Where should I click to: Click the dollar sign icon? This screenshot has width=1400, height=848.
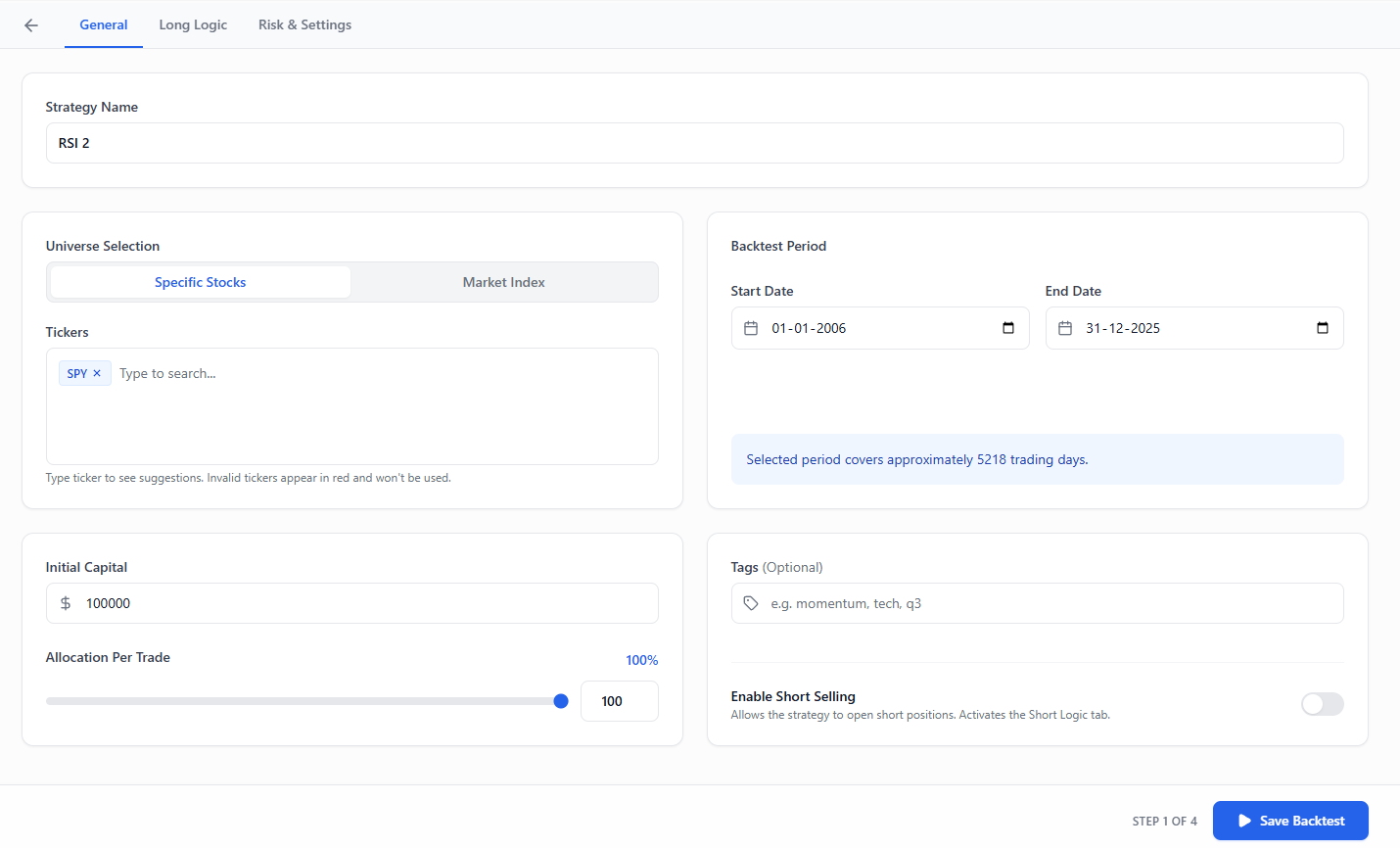click(66, 603)
